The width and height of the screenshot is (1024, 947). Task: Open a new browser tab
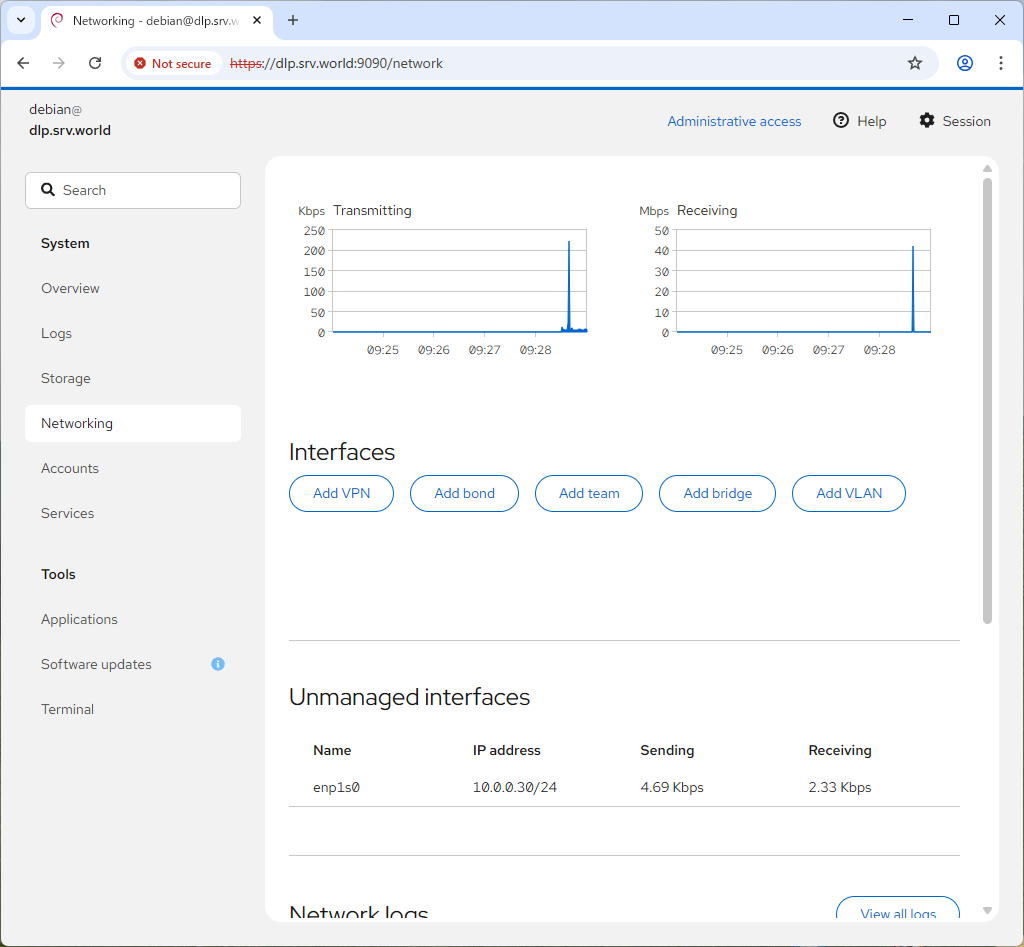tap(293, 20)
